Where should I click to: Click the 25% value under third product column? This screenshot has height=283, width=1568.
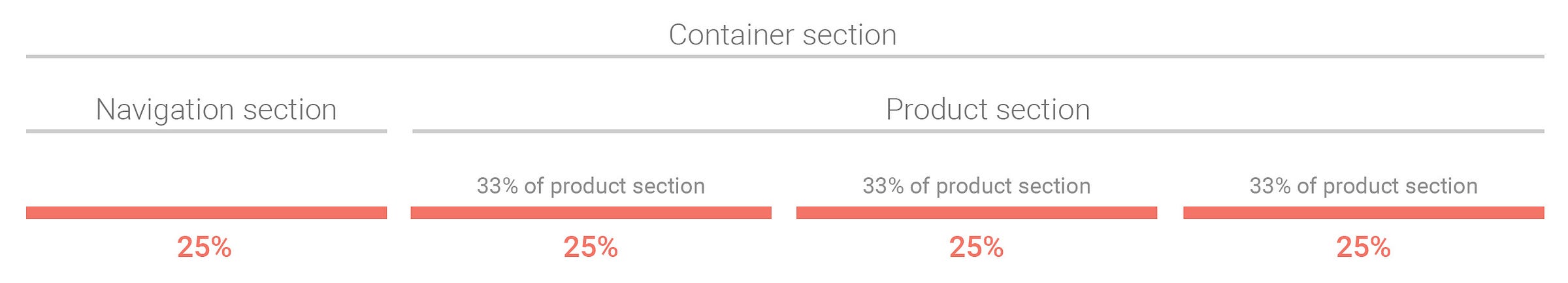(1364, 248)
